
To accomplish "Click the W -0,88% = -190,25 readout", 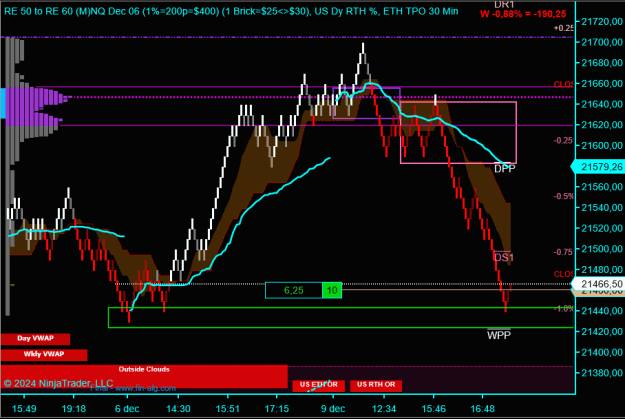I will pos(523,14).
